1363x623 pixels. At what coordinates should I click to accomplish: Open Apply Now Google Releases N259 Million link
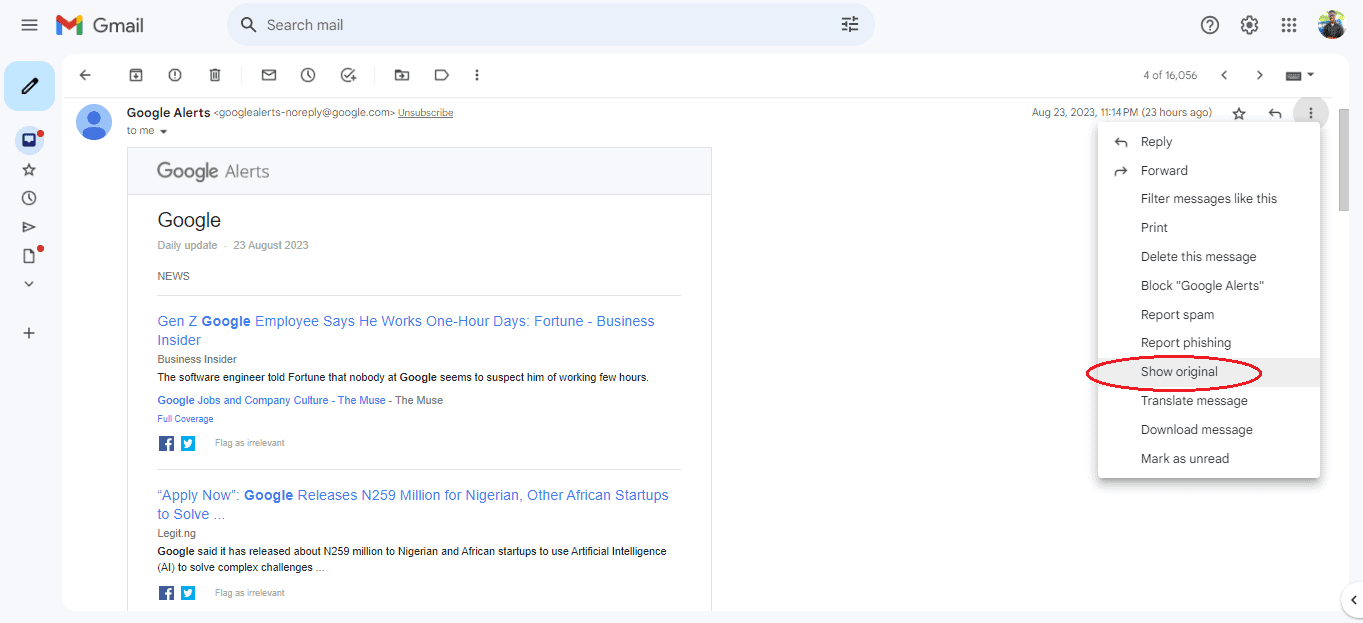pos(413,504)
